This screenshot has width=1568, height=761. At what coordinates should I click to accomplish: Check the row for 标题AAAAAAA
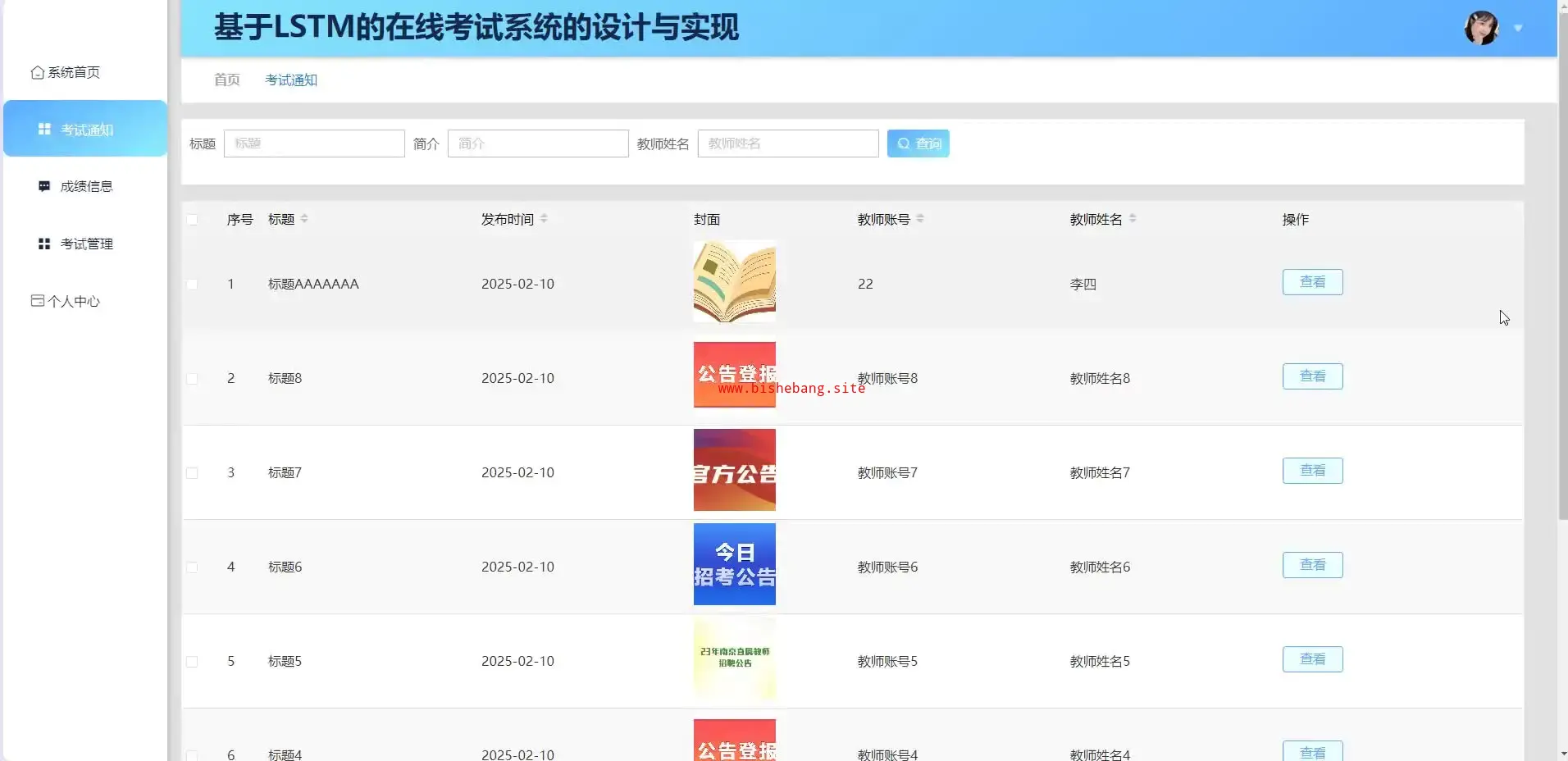(x=192, y=285)
